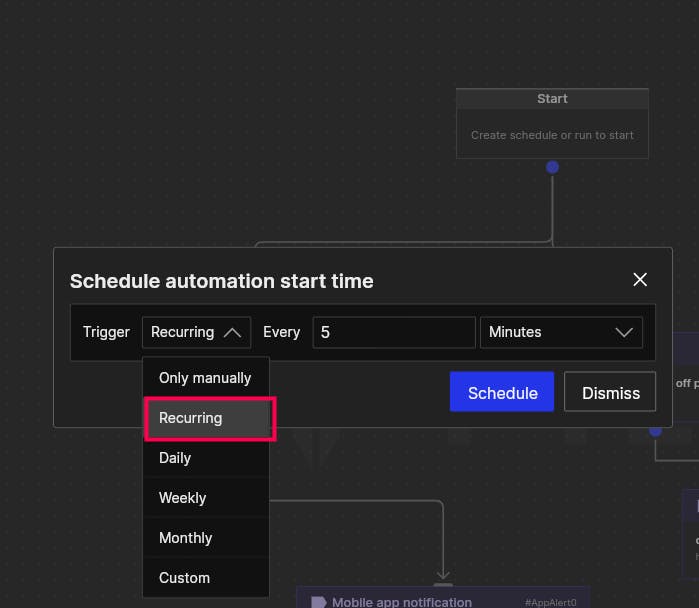The image size is (699, 608).
Task: Choose the Monthly trigger option
Action: (x=206, y=538)
